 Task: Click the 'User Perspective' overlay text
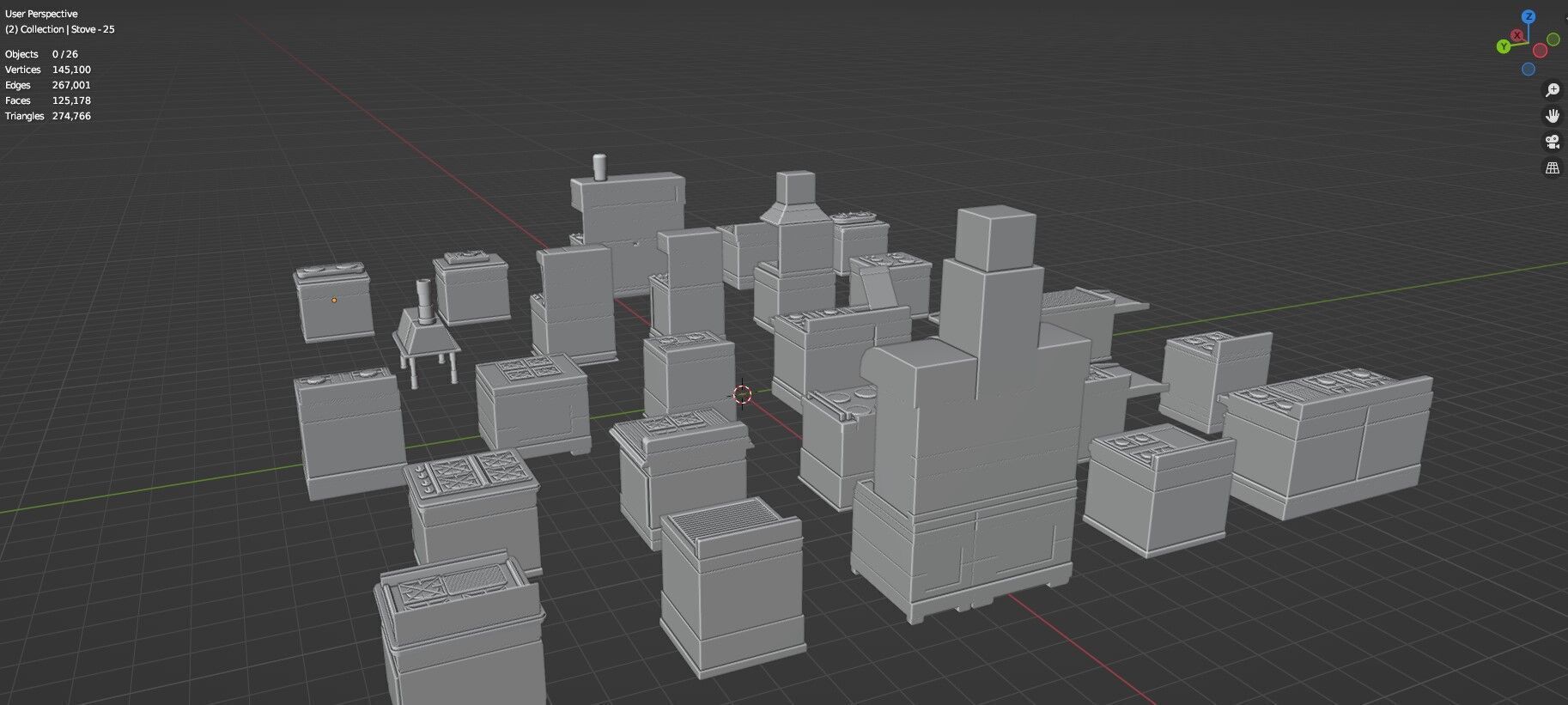click(41, 14)
